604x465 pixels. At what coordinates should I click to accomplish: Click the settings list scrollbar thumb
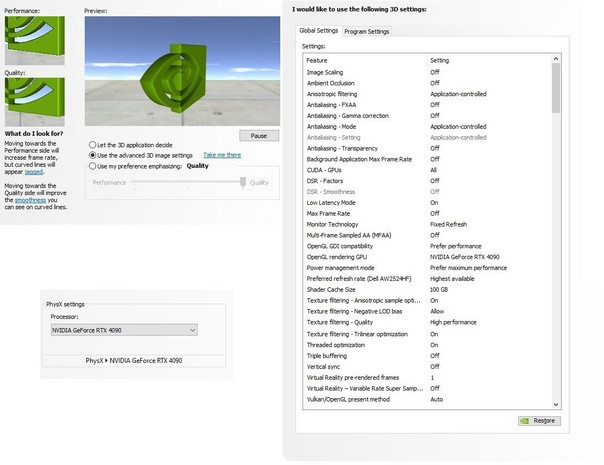click(555, 88)
